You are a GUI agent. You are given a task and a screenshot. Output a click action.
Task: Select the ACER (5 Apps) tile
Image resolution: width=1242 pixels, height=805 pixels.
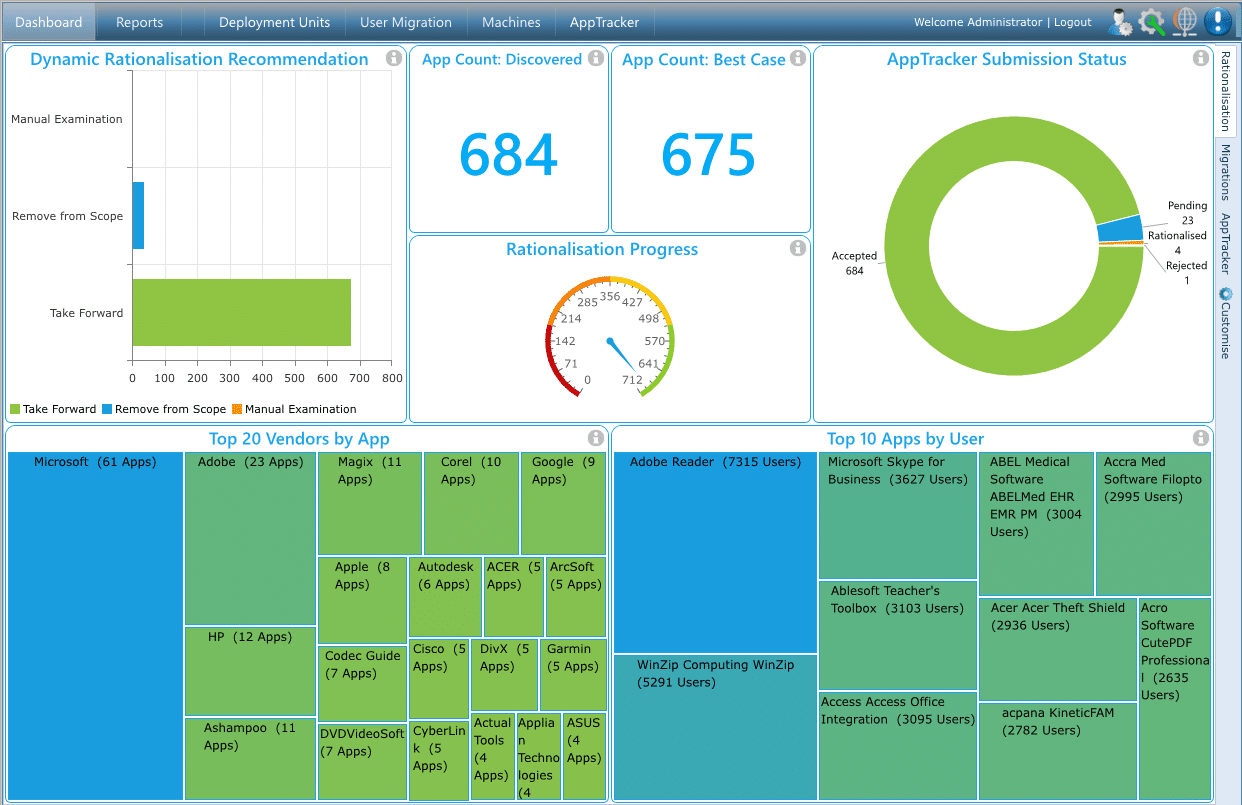tap(513, 597)
